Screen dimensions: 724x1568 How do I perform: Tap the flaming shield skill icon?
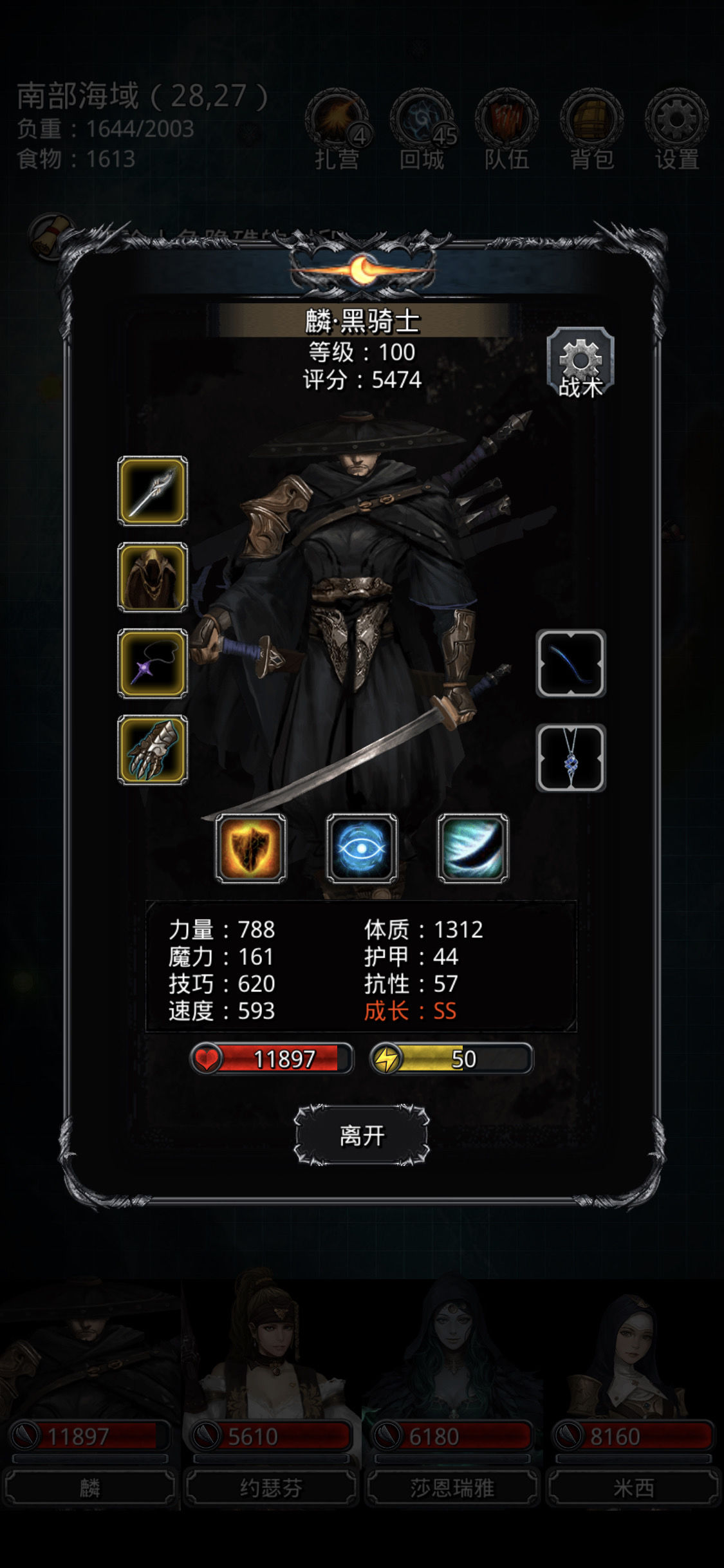coord(251,848)
